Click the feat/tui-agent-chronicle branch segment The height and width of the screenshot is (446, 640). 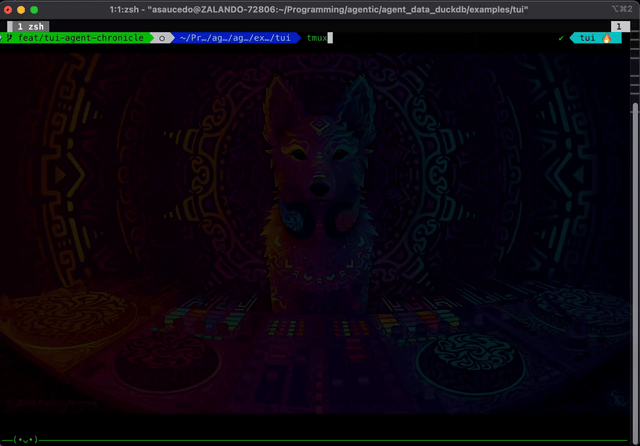80,38
